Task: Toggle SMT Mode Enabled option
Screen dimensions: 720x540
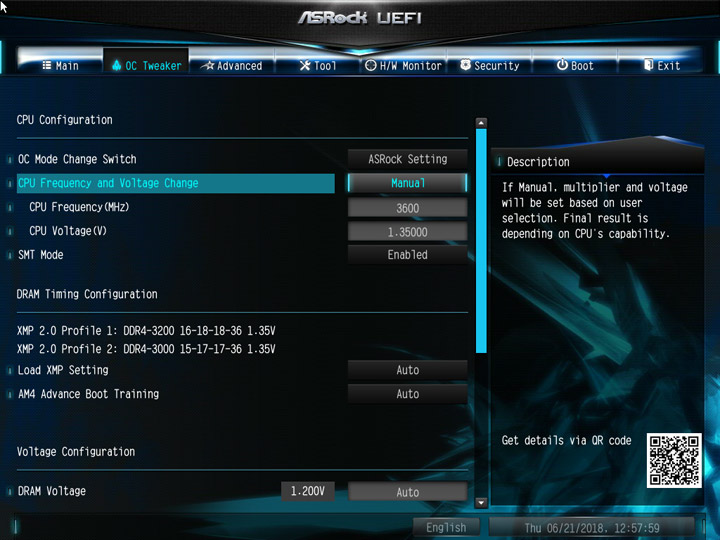Action: [407, 255]
